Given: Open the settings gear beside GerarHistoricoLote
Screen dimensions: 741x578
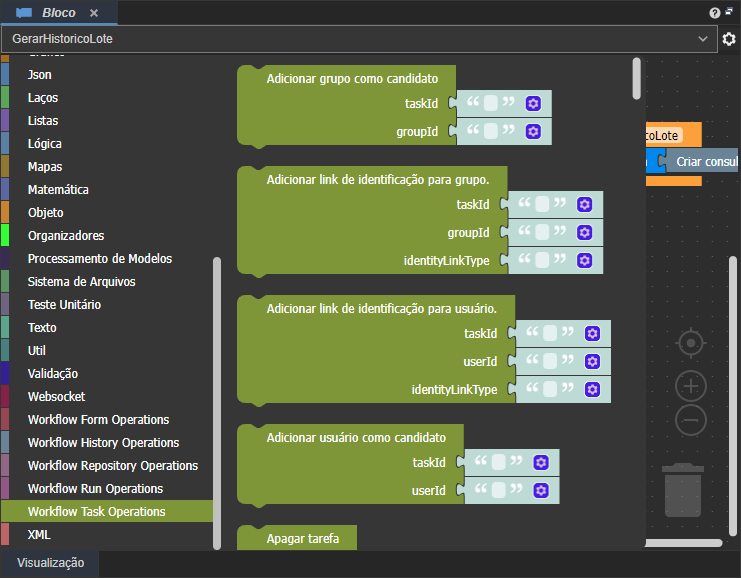Looking at the screenshot, I should click(x=729, y=39).
